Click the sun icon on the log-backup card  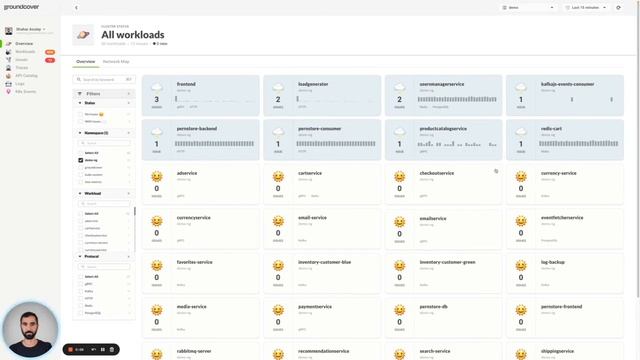click(x=521, y=265)
